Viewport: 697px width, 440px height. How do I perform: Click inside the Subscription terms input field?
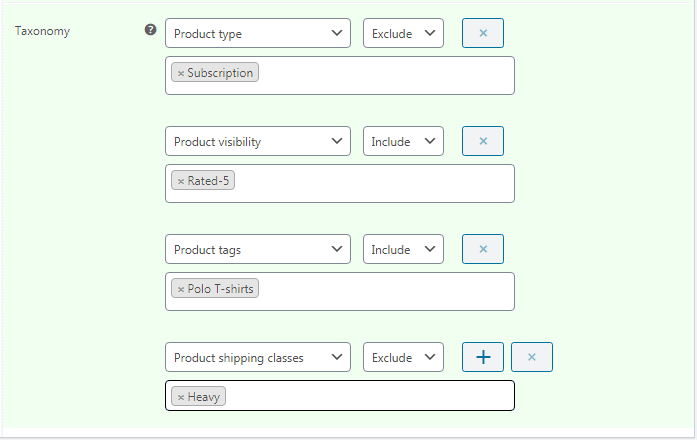point(385,75)
